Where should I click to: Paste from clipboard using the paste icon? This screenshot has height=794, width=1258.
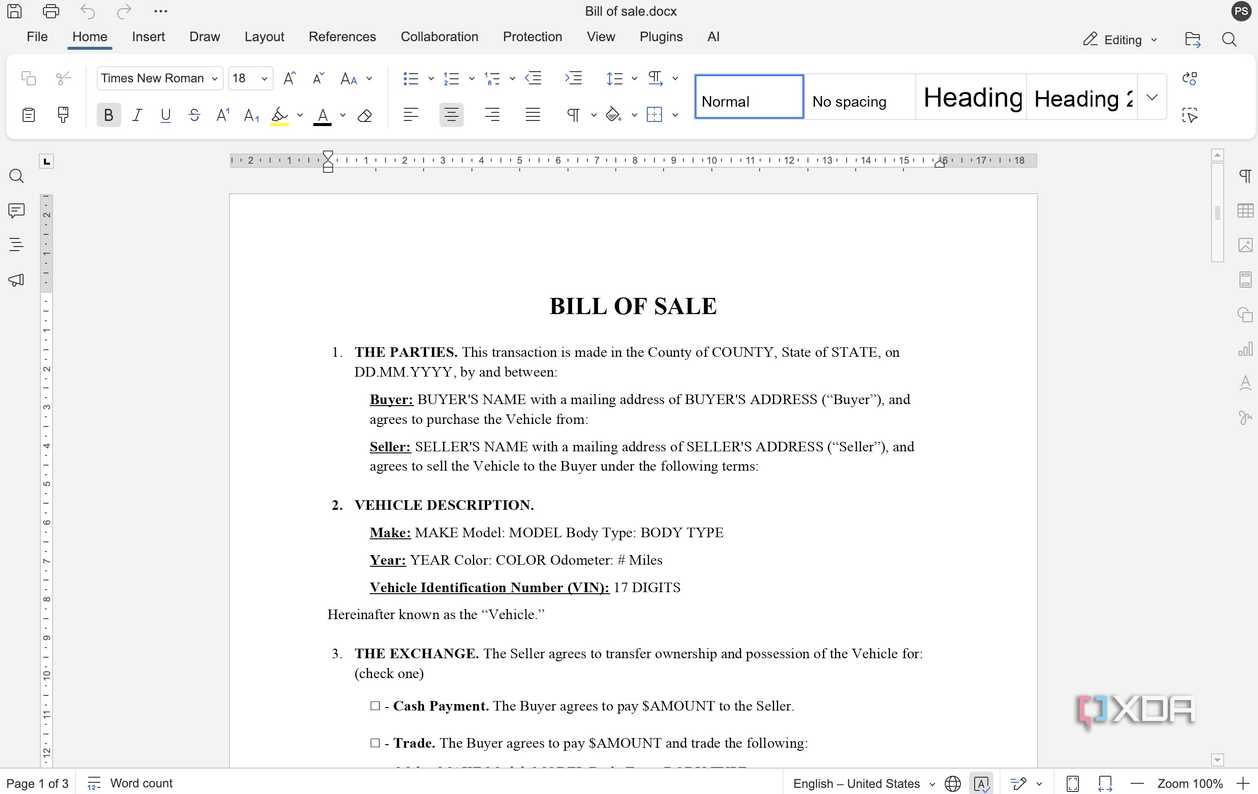coord(28,115)
